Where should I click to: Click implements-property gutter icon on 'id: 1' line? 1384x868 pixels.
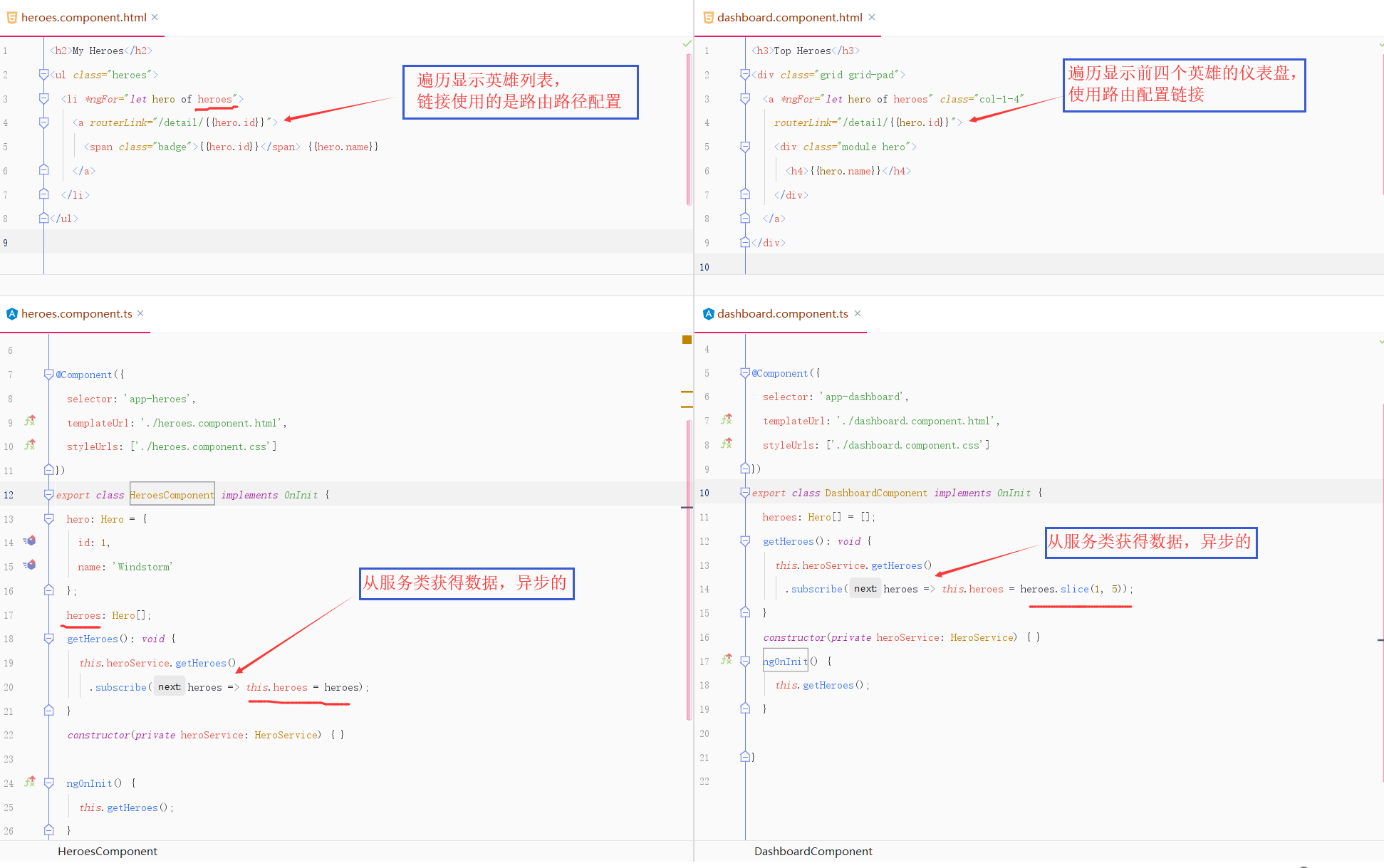(x=29, y=541)
